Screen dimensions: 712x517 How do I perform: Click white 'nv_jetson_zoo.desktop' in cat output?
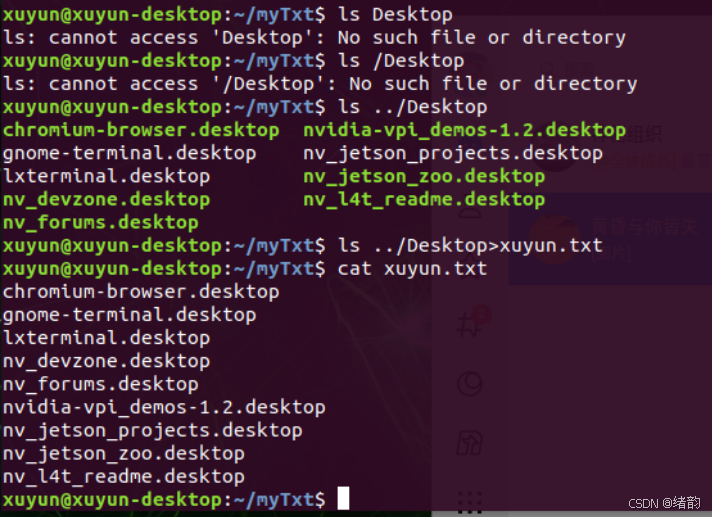coord(124,454)
